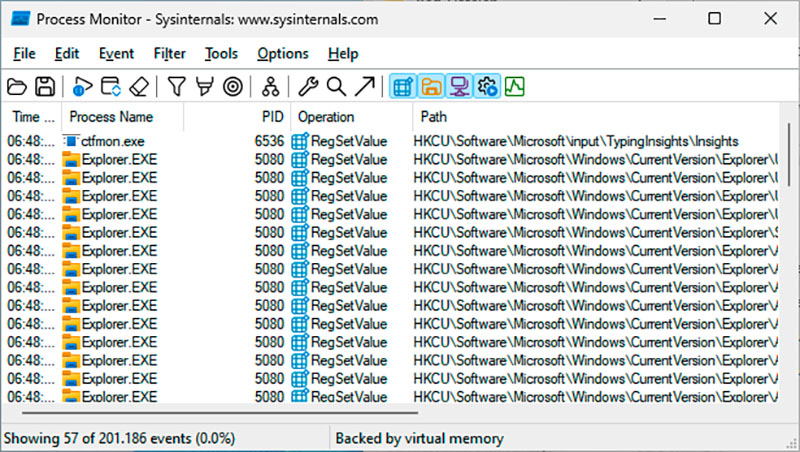
Task: Open the Filter funnel icon
Action: click(177, 87)
